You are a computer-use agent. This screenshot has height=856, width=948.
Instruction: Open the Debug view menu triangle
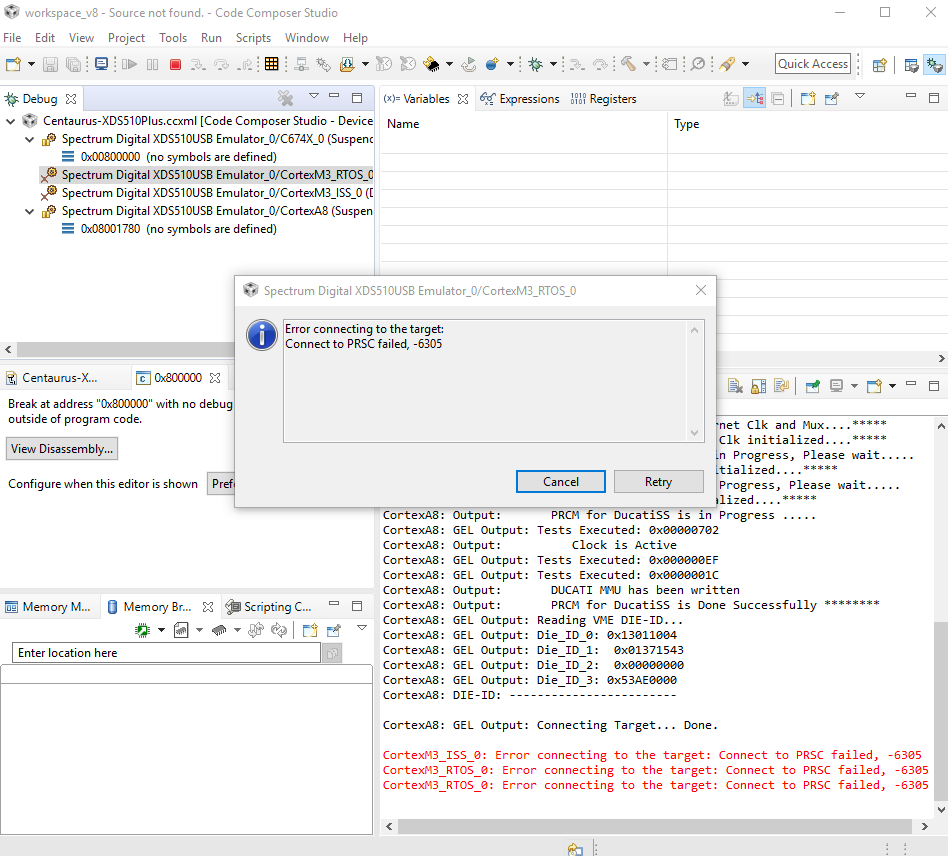coord(314,96)
